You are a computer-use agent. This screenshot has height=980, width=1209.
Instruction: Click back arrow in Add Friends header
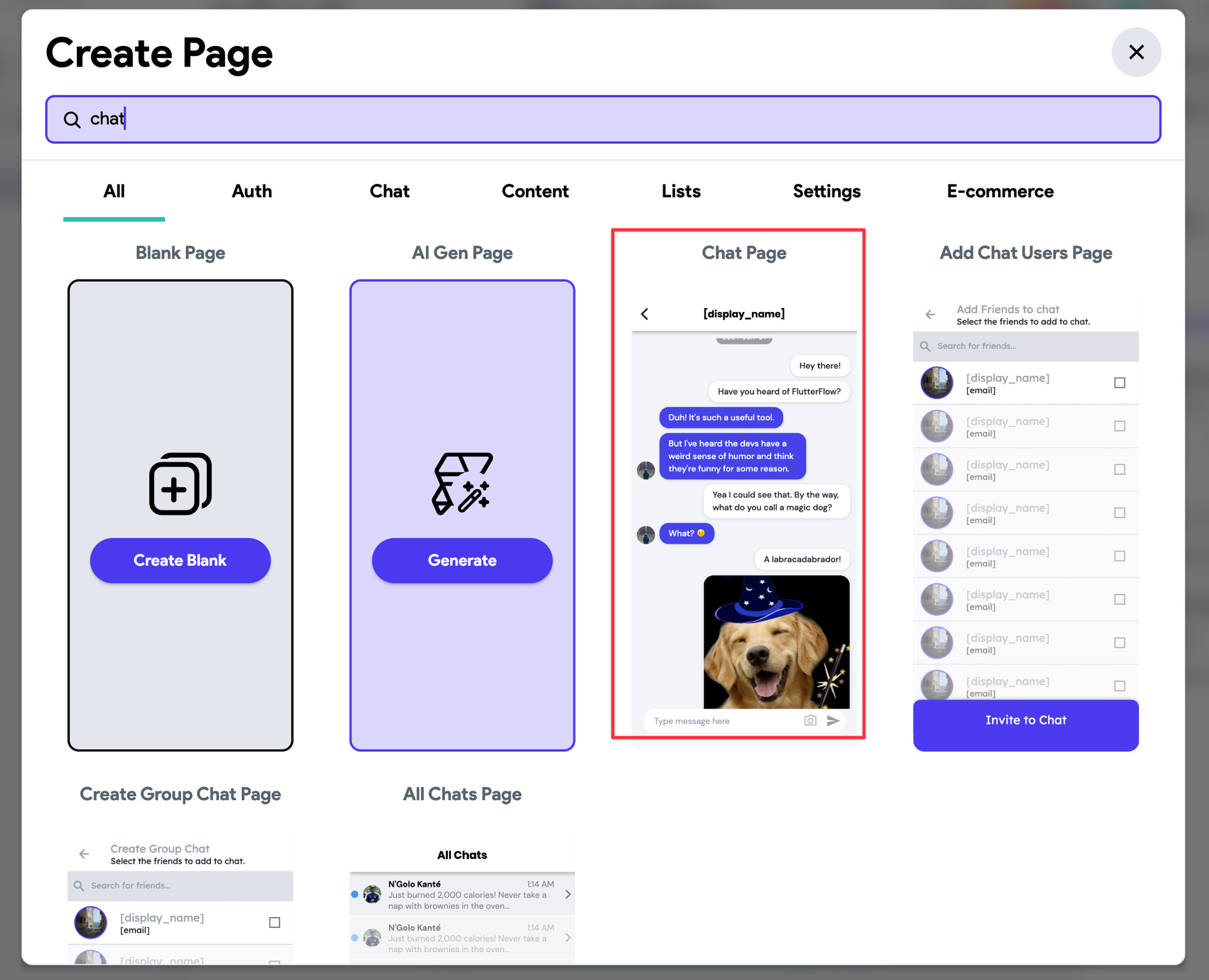[930, 314]
